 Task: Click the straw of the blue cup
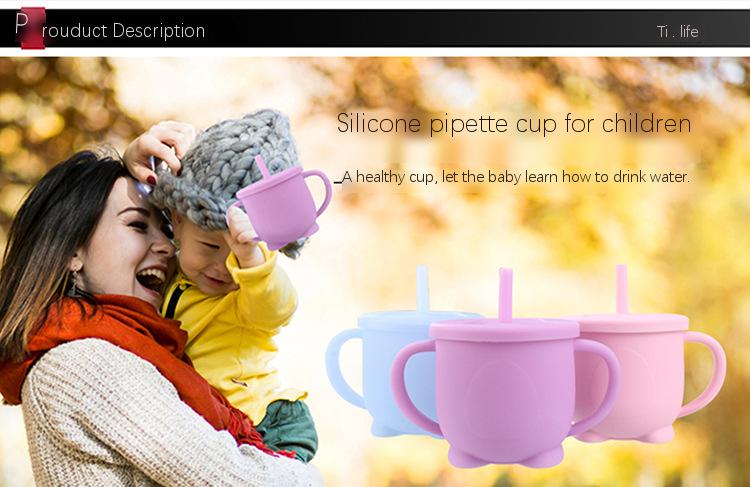pos(422,288)
